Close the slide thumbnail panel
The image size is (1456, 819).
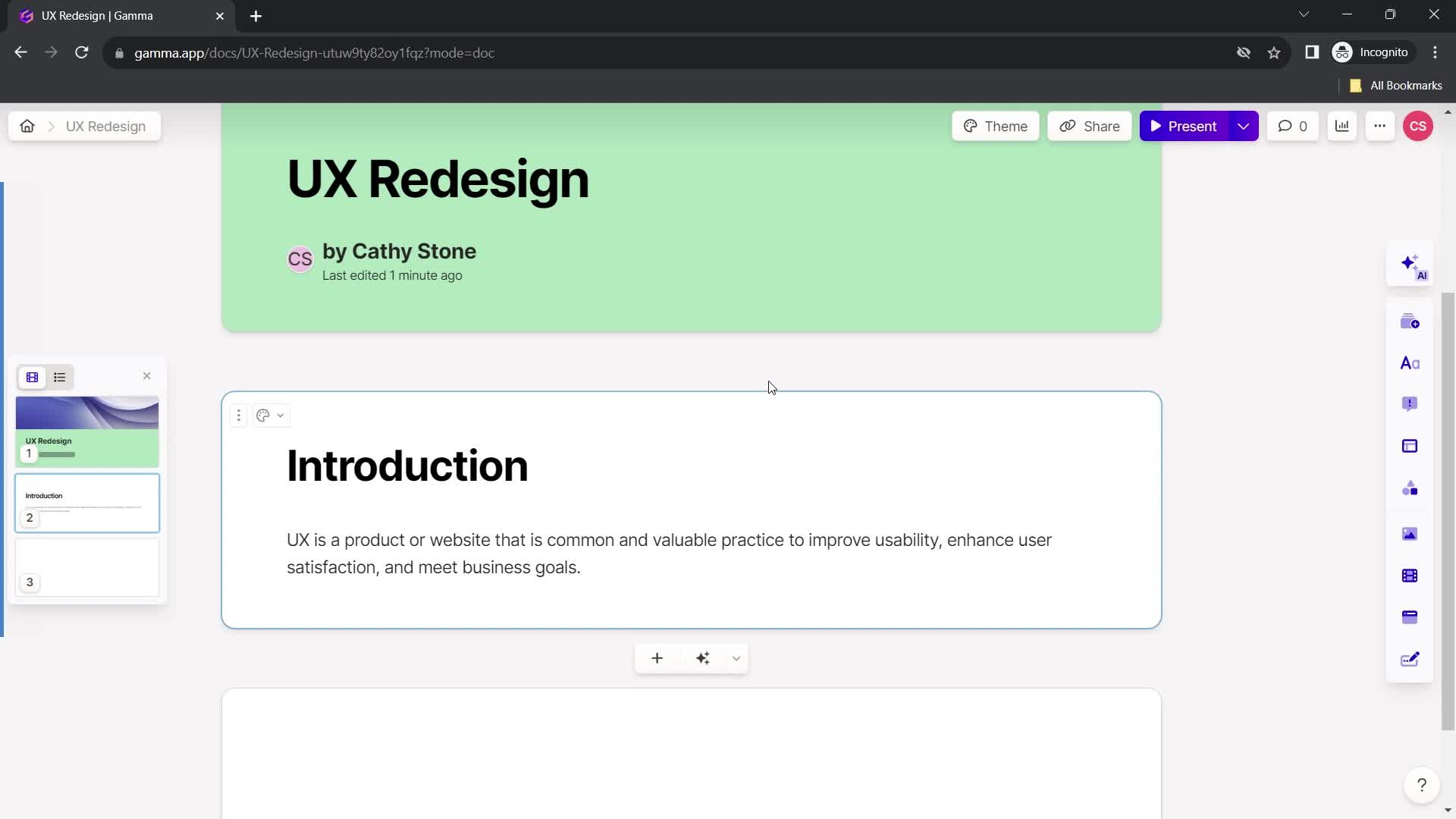click(x=147, y=377)
